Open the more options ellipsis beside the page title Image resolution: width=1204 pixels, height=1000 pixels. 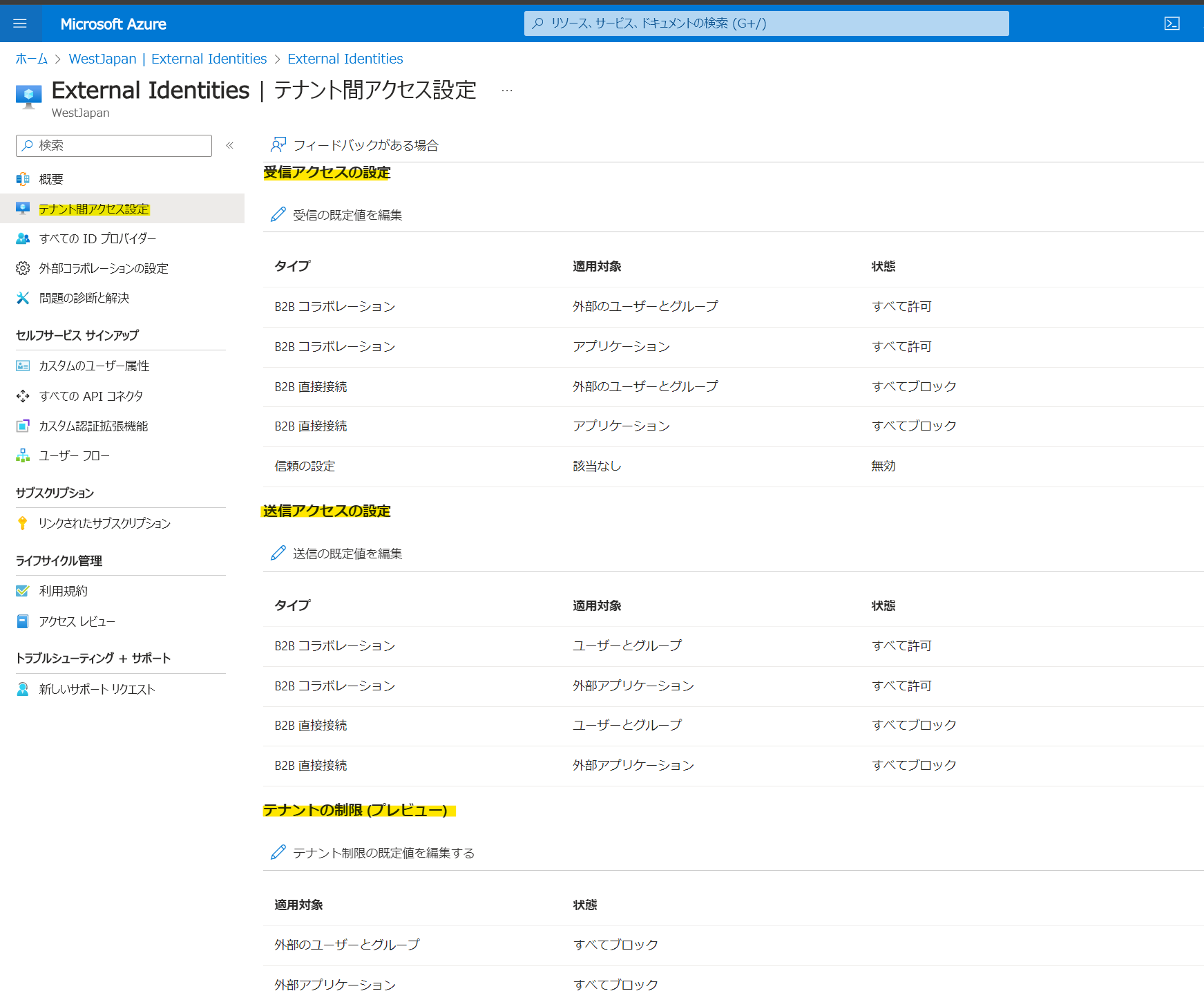[507, 91]
